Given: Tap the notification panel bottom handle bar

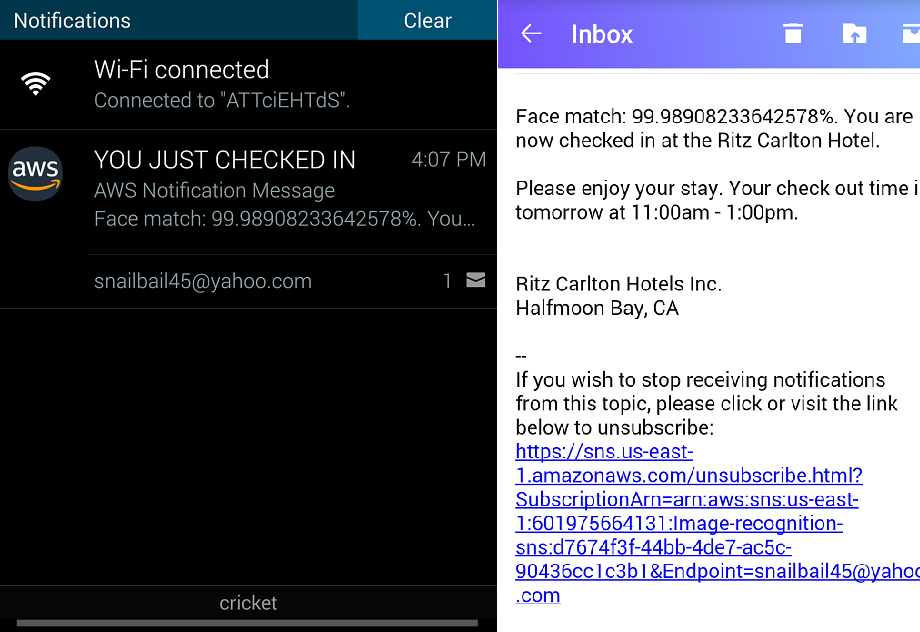Looking at the screenshot, I should tap(247, 623).
